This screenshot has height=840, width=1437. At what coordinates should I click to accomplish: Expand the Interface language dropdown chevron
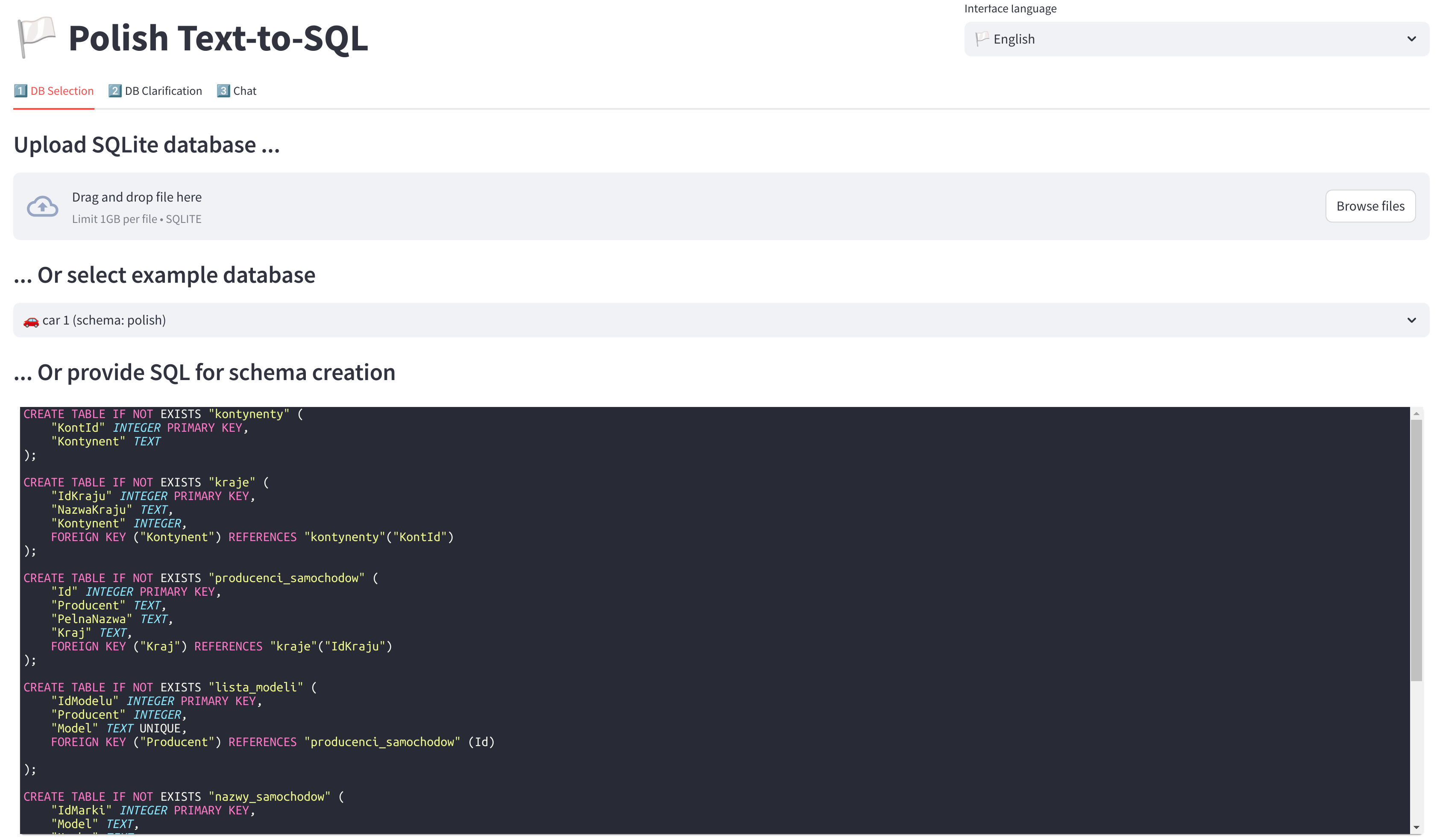coord(1411,39)
